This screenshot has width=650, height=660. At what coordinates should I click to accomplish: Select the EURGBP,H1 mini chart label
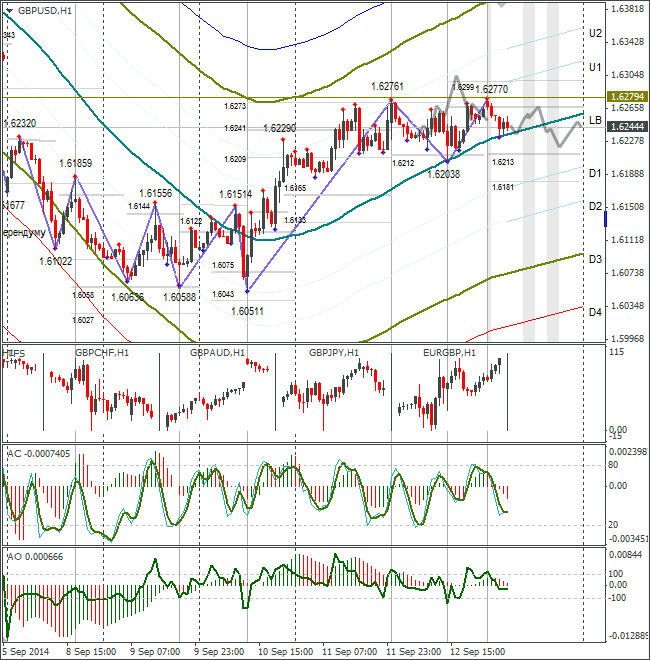pos(448,353)
